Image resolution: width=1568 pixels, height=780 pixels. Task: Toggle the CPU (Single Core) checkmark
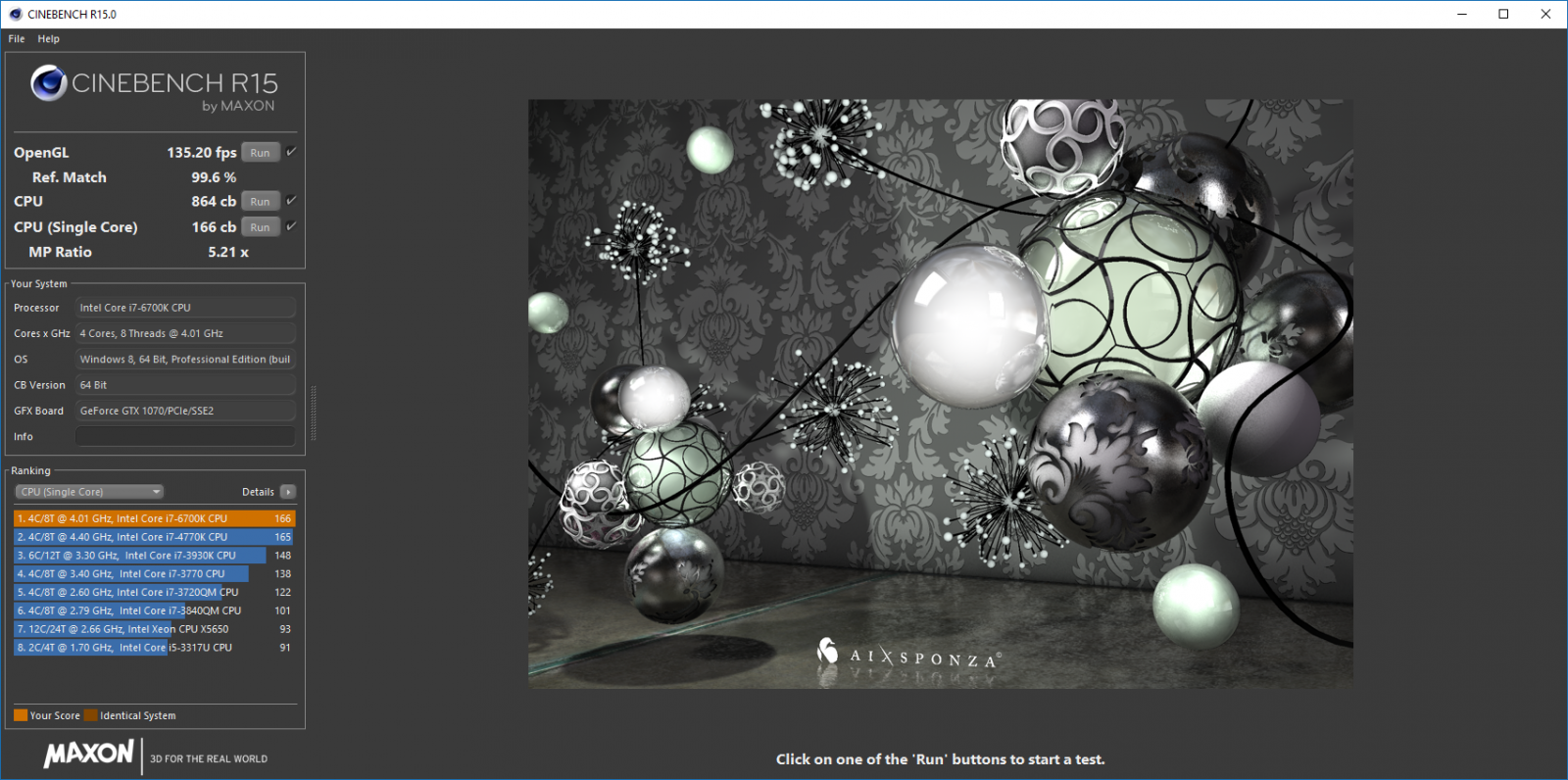pyautogui.click(x=291, y=226)
